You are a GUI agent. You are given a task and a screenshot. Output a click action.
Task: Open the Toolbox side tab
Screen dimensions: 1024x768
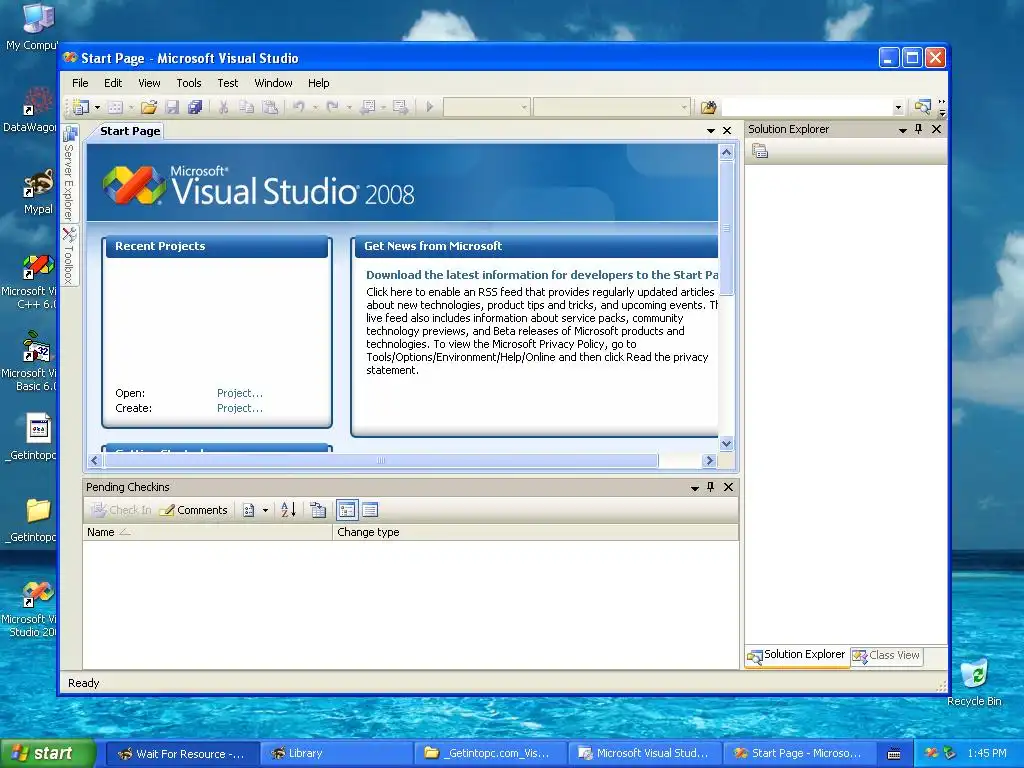click(x=69, y=255)
